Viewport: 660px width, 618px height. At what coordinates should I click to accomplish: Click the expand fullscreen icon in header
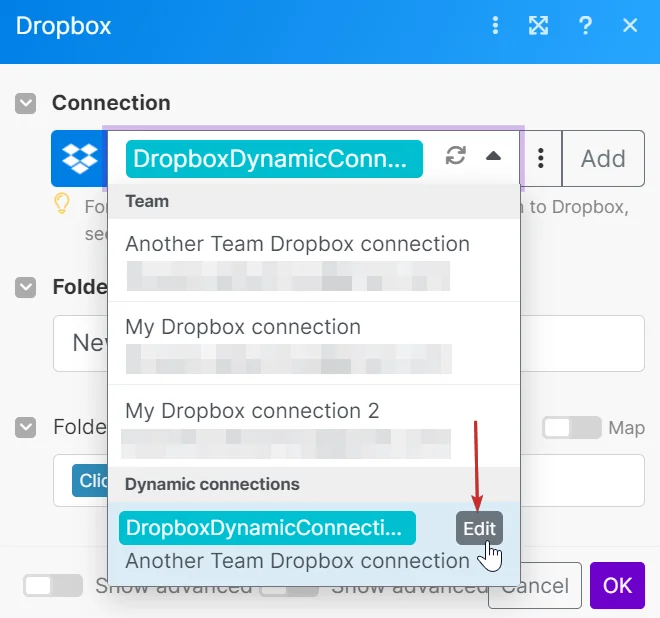point(538,25)
